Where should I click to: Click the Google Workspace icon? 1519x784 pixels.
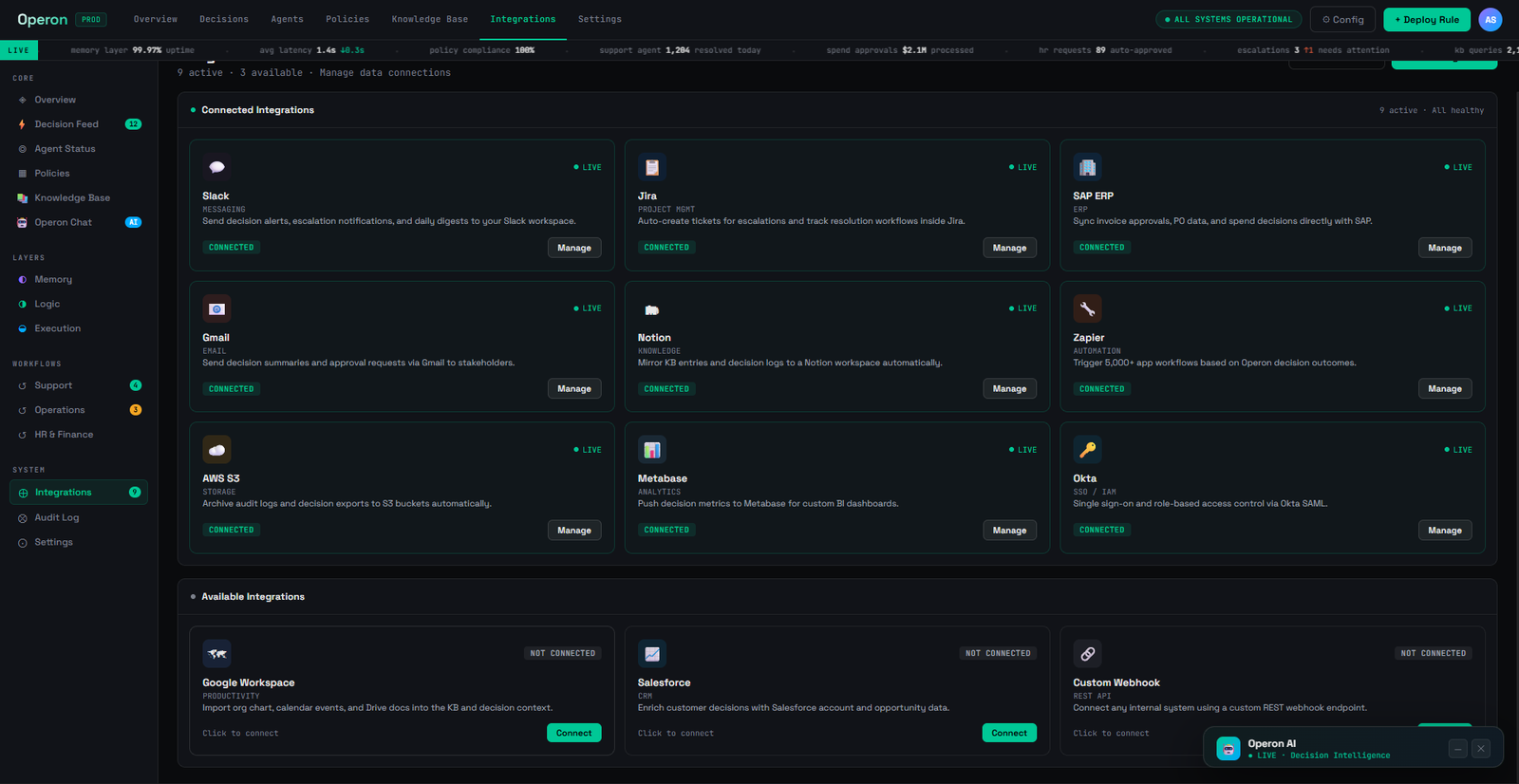coord(216,654)
